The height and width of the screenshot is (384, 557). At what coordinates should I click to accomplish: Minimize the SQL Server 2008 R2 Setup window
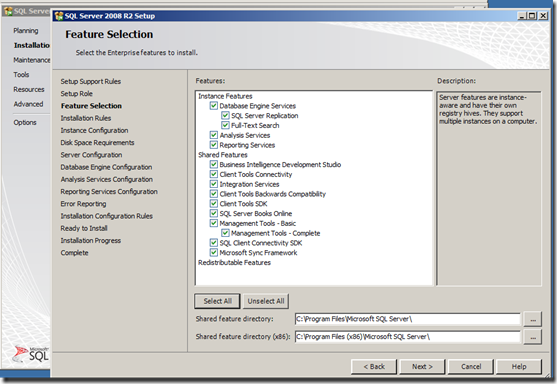[522, 16]
